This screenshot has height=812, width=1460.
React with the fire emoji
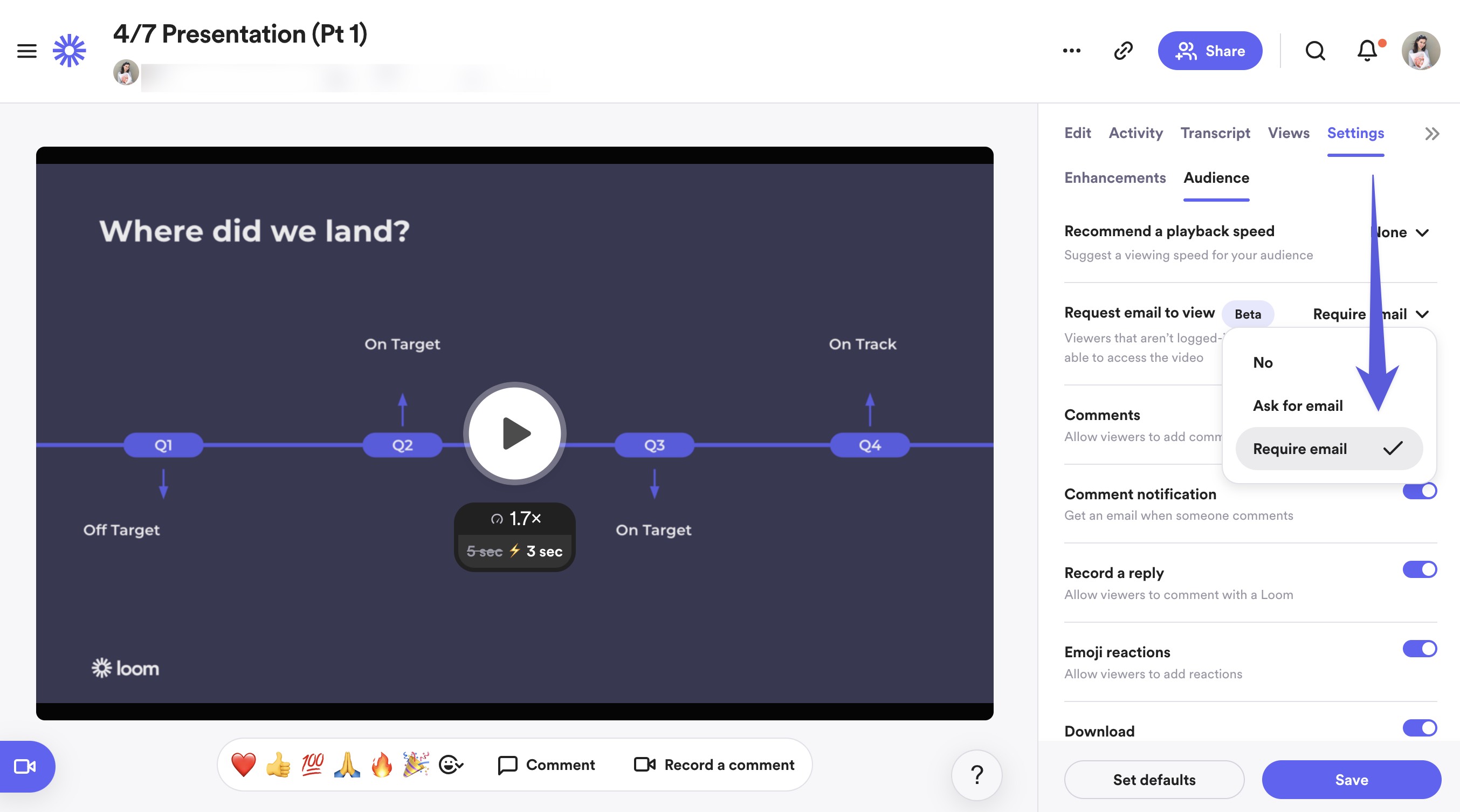tap(381, 765)
